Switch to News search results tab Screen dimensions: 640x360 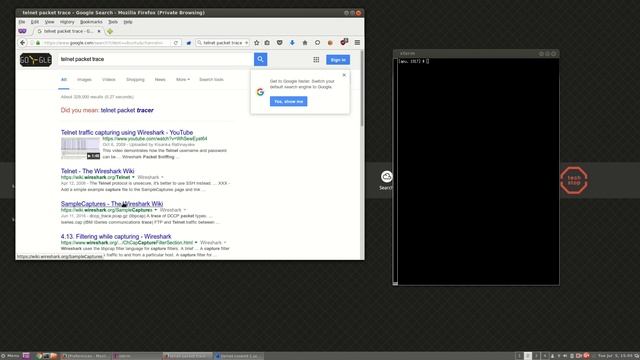[x=160, y=80]
